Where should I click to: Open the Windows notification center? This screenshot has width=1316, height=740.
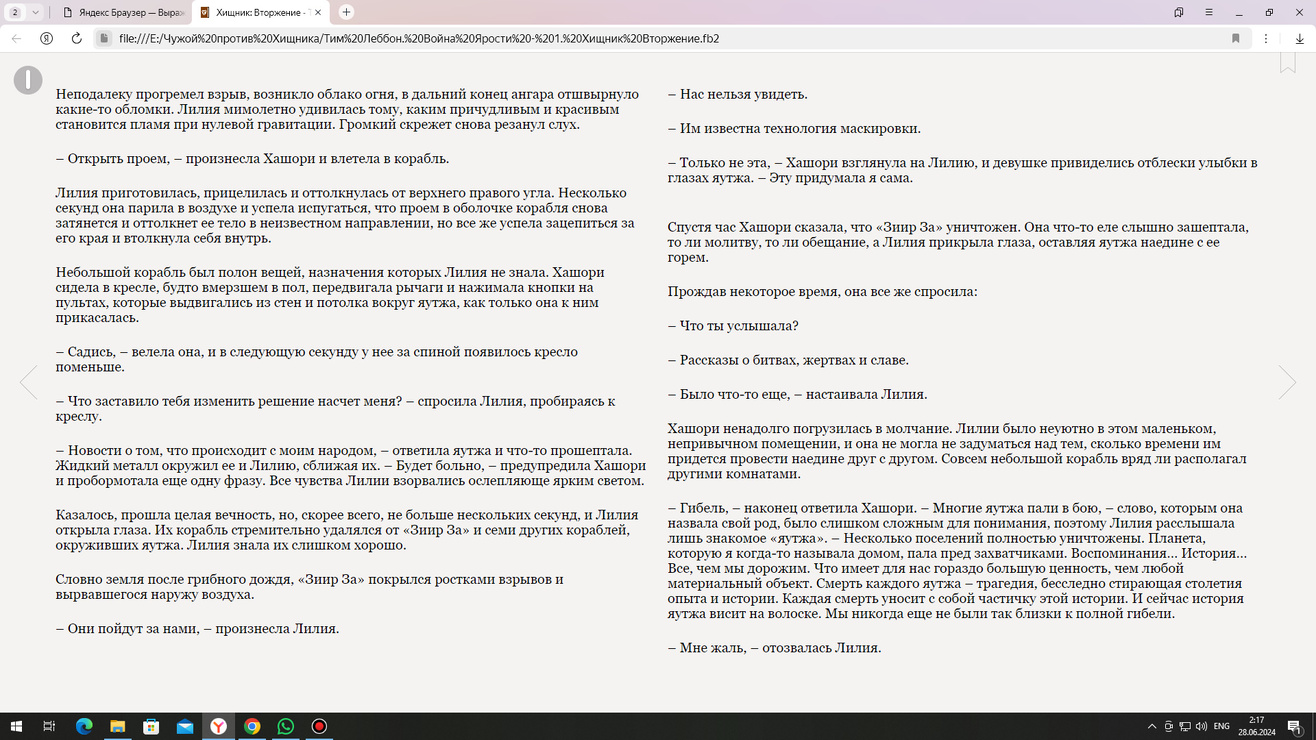[x=1295, y=726]
